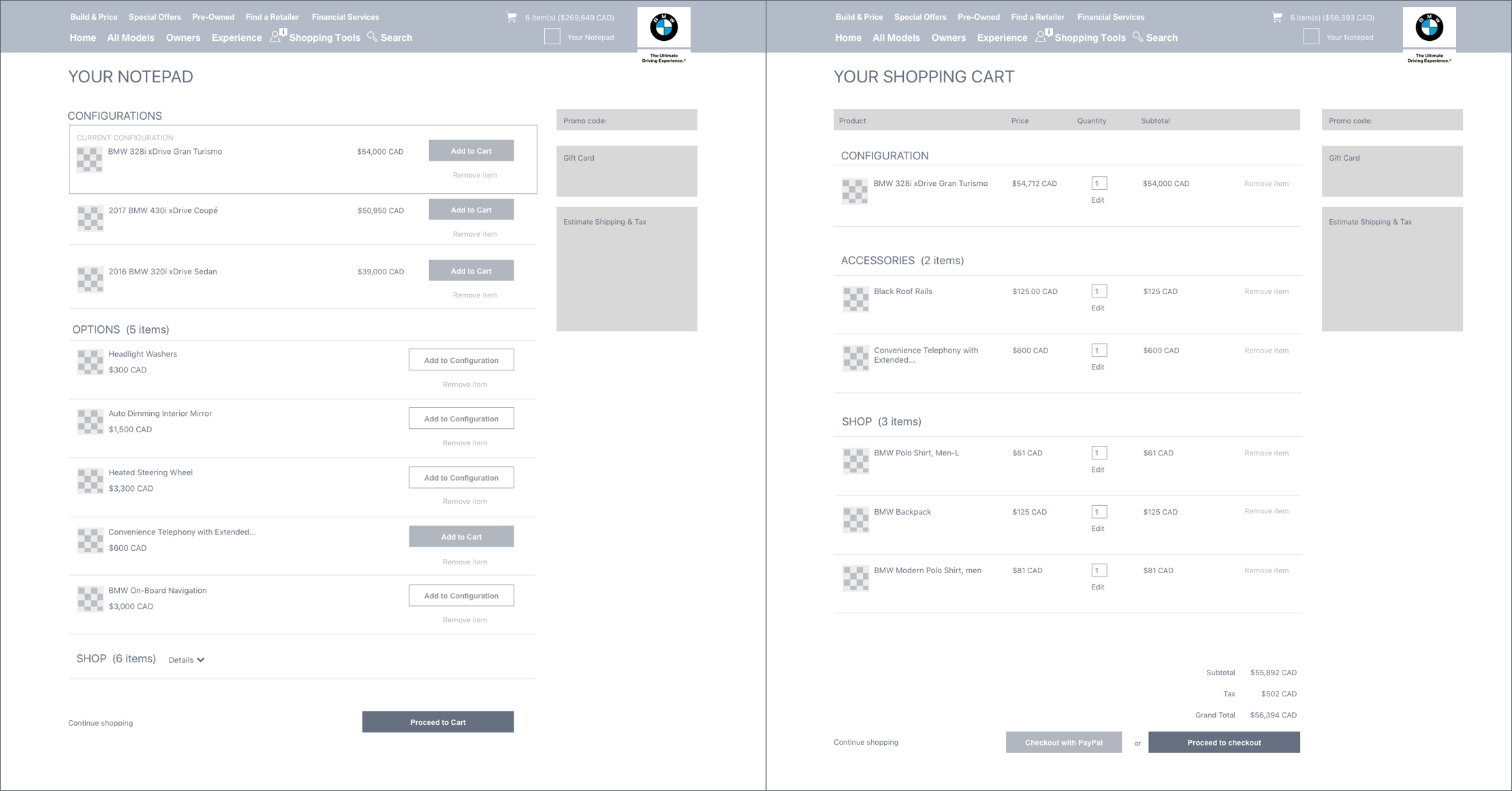Click the BMW logo on right page
The height and width of the screenshot is (791, 1512).
(x=1429, y=28)
